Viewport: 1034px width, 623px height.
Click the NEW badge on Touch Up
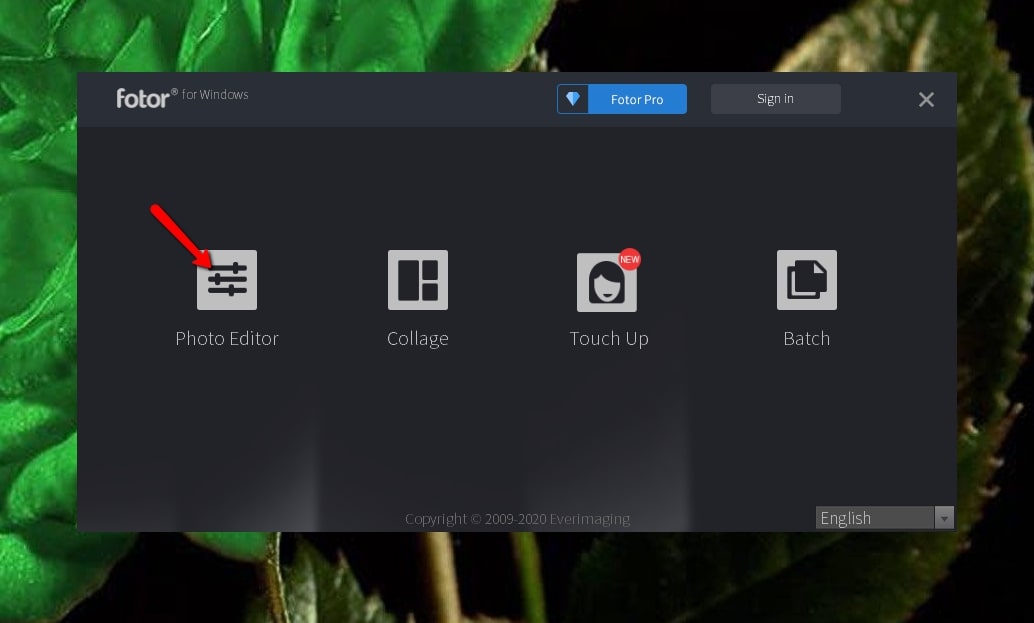(630, 259)
